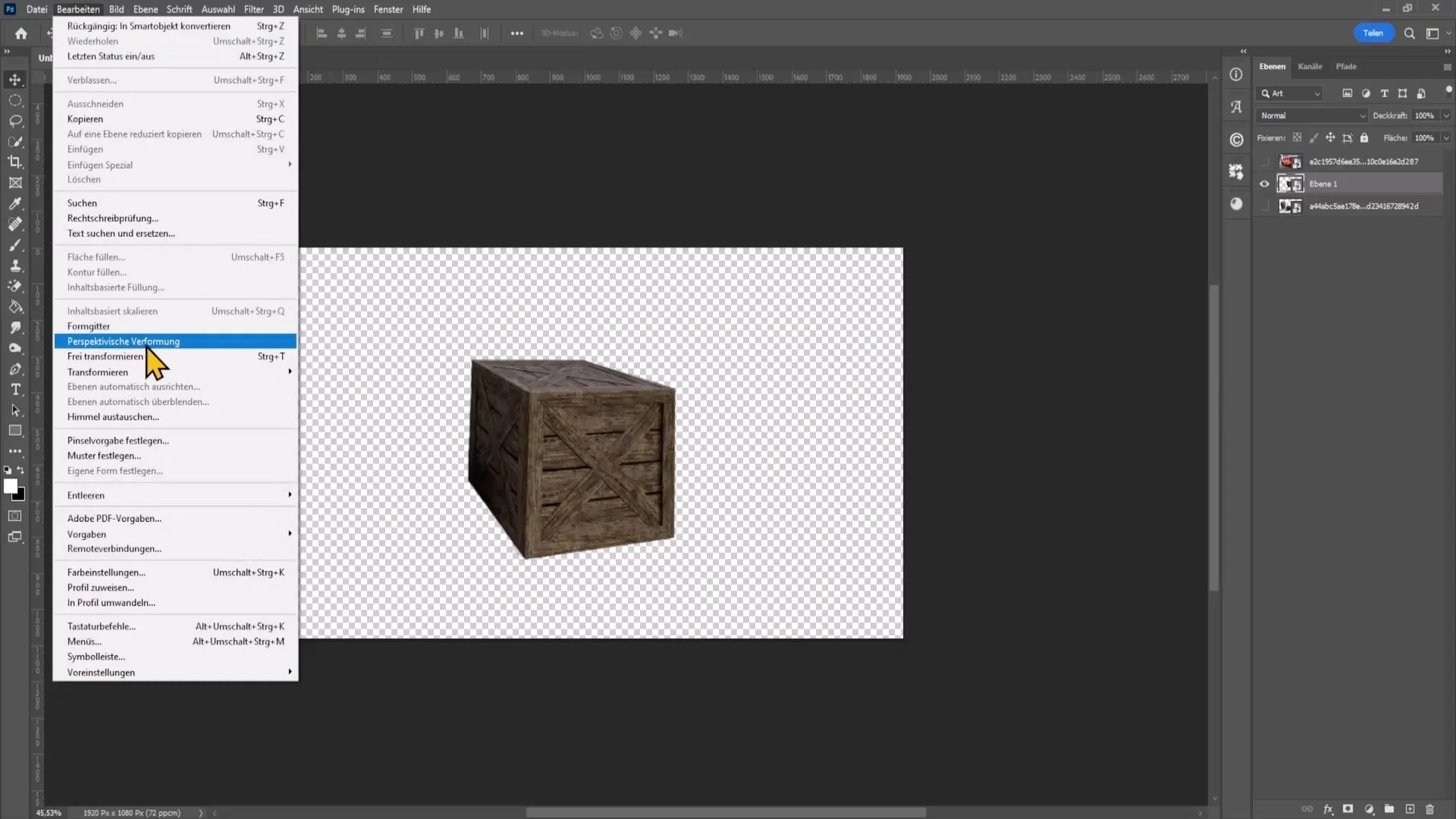Expand the Entleeren submenu
1456x819 pixels.
[x=175, y=495]
